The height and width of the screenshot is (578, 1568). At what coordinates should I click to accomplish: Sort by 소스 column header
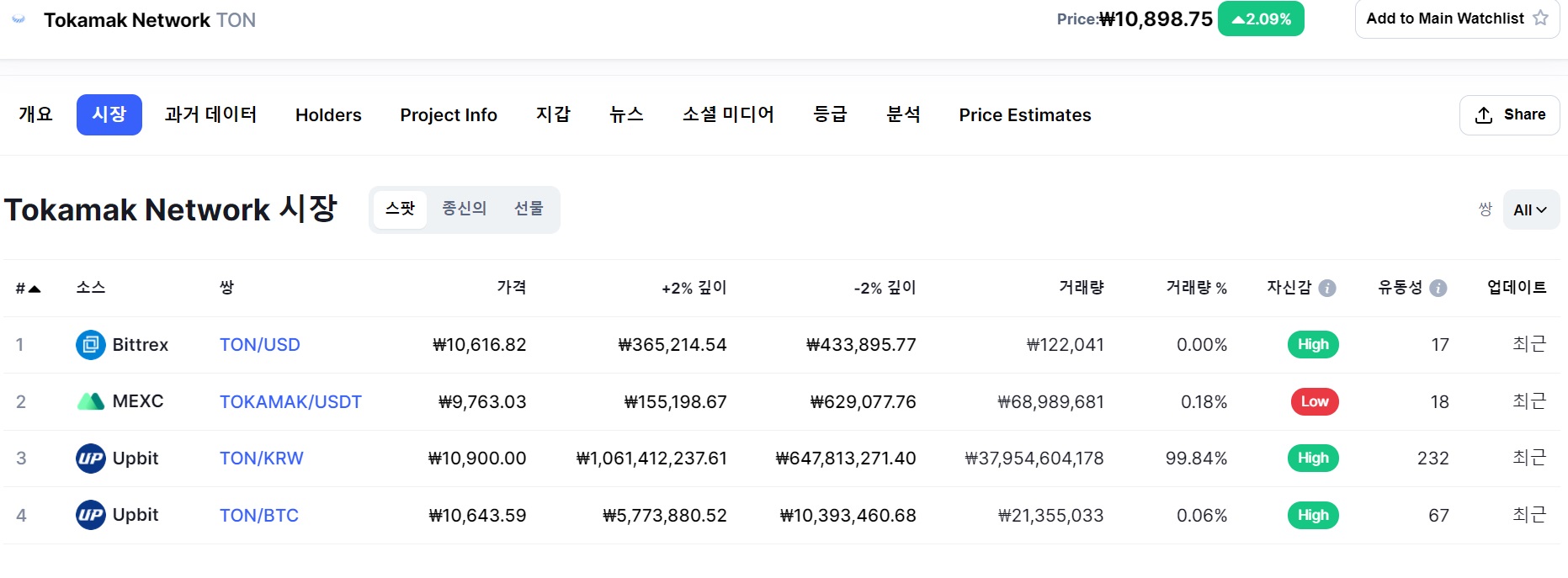coord(91,288)
